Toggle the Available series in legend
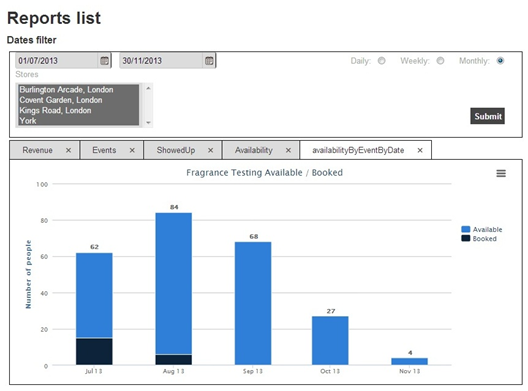 [482, 229]
